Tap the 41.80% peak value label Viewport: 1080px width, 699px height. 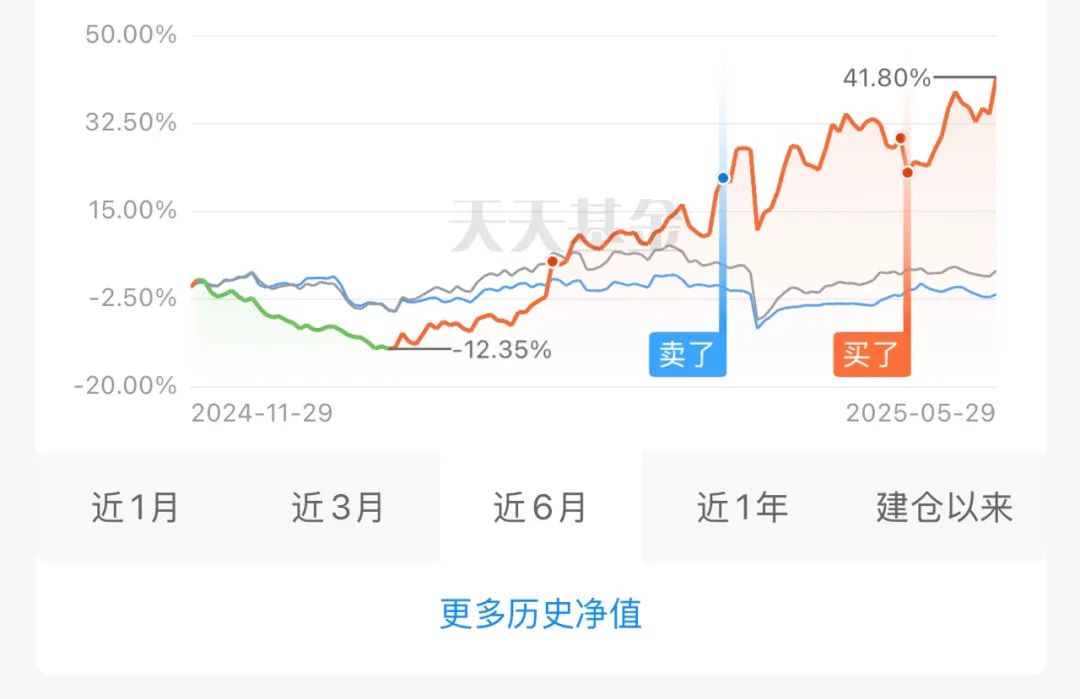tap(887, 78)
